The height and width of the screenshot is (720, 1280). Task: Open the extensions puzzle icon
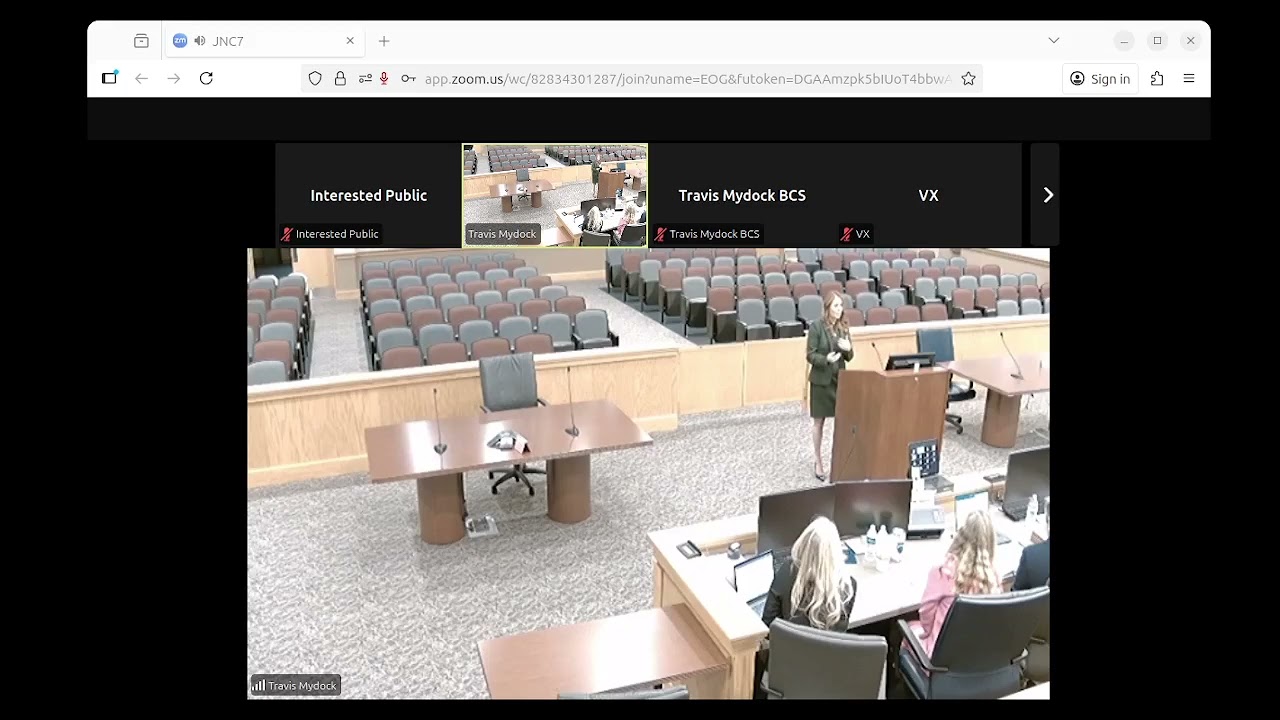coord(1157,79)
